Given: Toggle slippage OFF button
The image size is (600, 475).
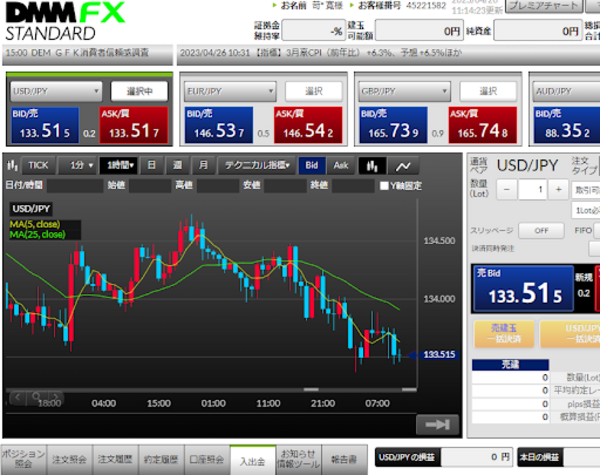Looking at the screenshot, I should pos(541,230).
